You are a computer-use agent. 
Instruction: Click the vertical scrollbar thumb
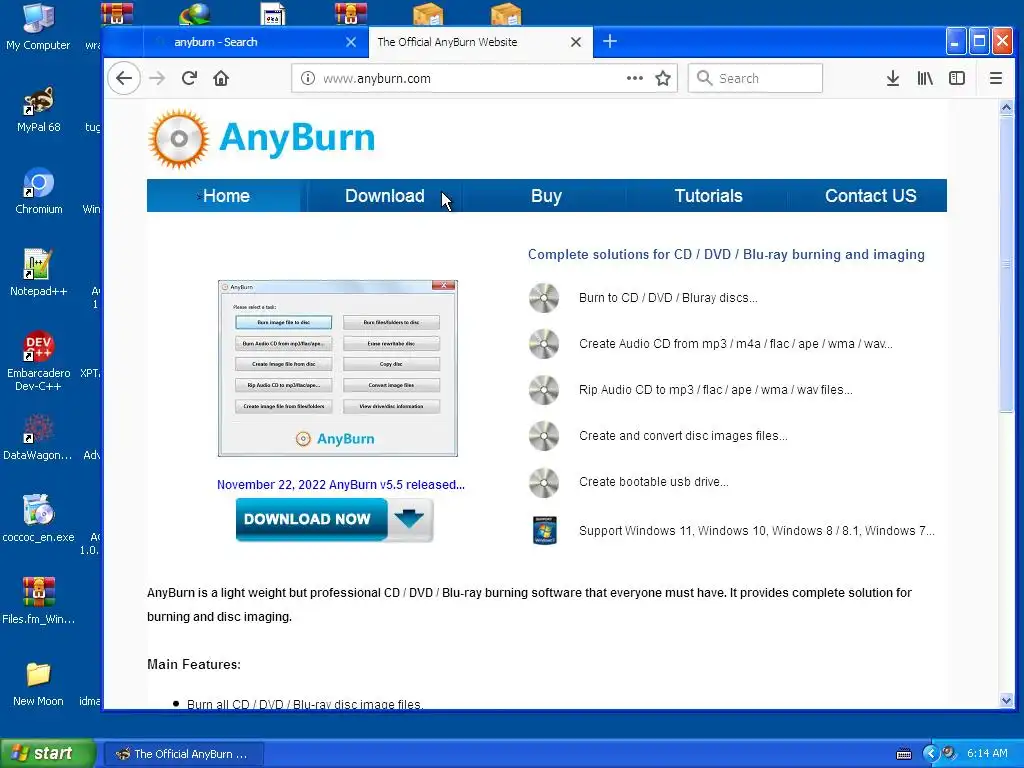click(x=1006, y=264)
